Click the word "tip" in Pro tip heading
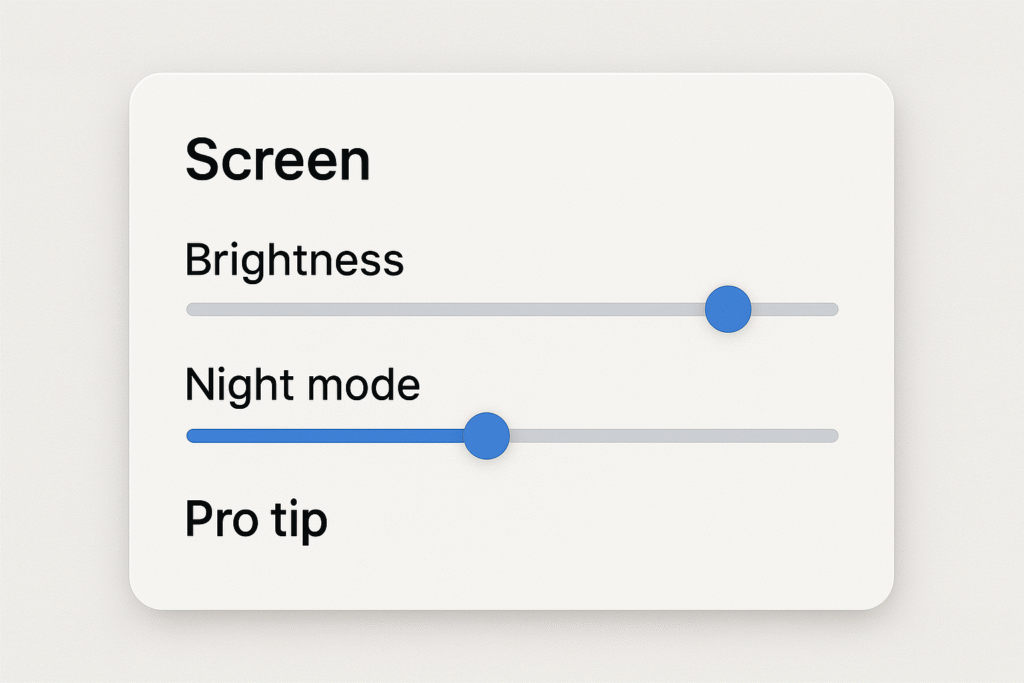 tap(302, 520)
